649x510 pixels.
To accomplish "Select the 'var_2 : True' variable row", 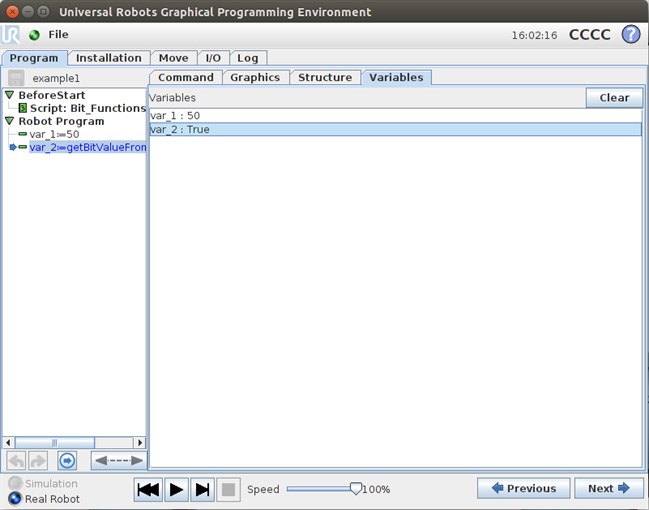I will click(395, 129).
